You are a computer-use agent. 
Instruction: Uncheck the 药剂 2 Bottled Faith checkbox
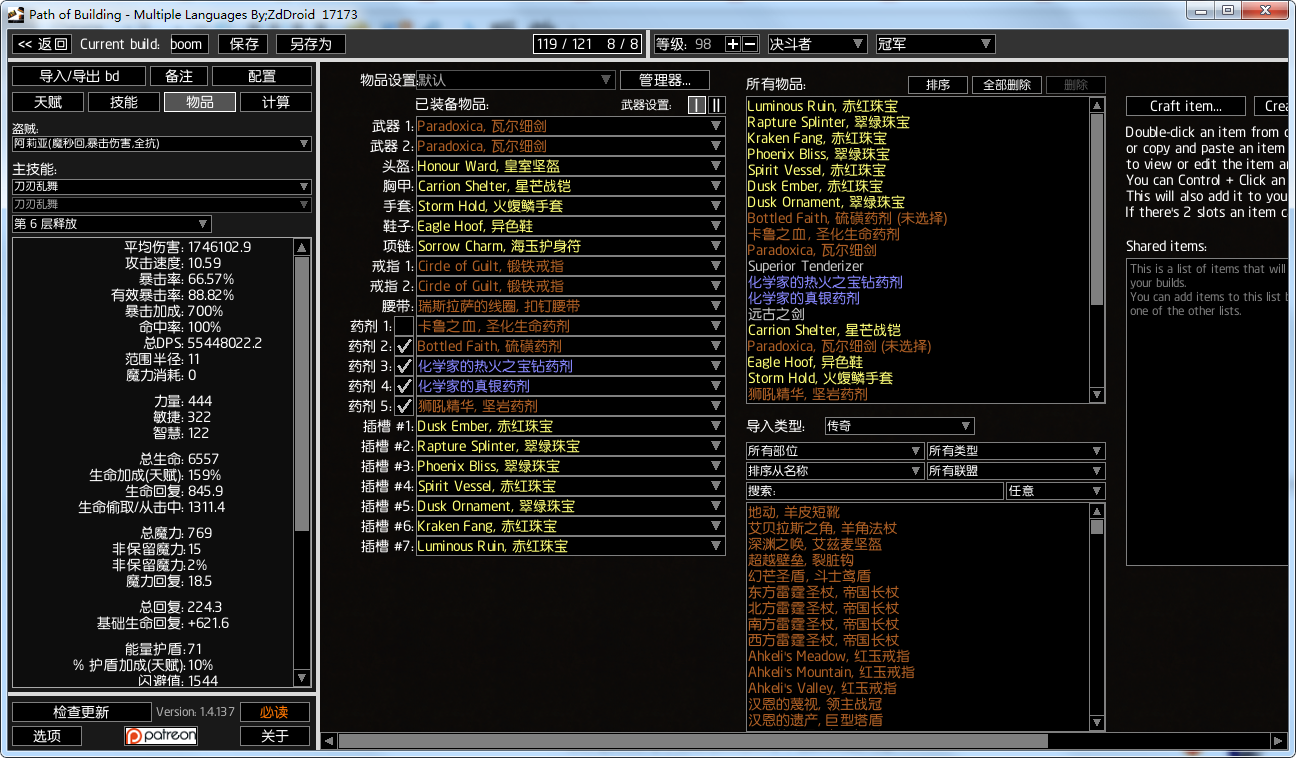pyautogui.click(x=404, y=346)
